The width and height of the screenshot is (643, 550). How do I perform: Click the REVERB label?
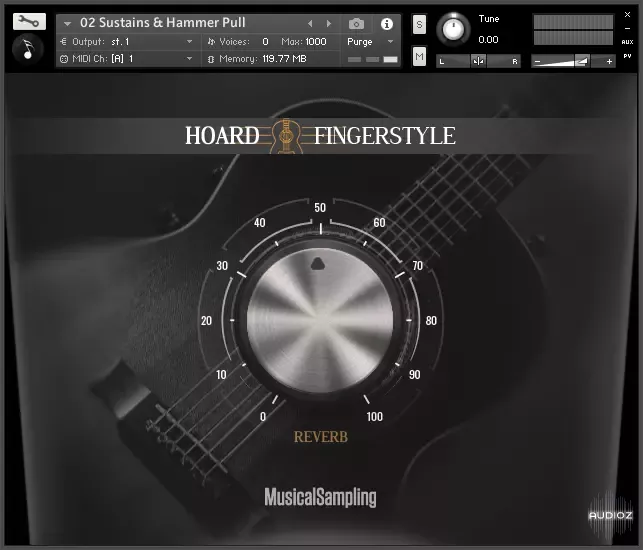pos(320,437)
